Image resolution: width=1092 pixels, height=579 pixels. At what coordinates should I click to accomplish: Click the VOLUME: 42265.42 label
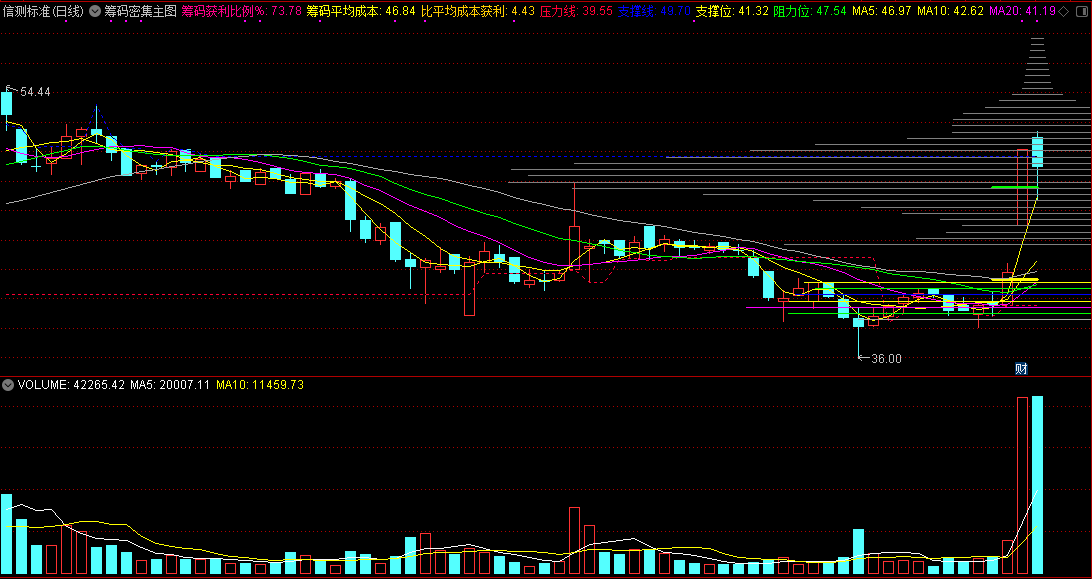point(71,385)
